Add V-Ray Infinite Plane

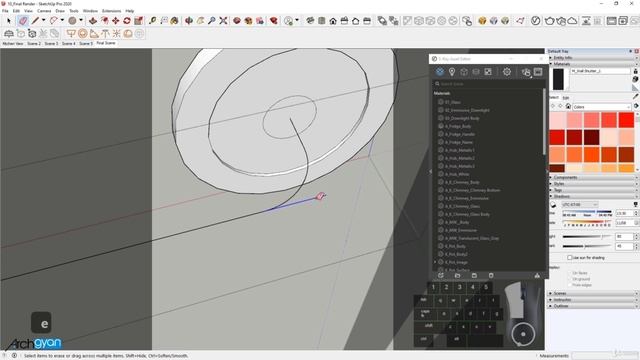(x=9, y=33)
